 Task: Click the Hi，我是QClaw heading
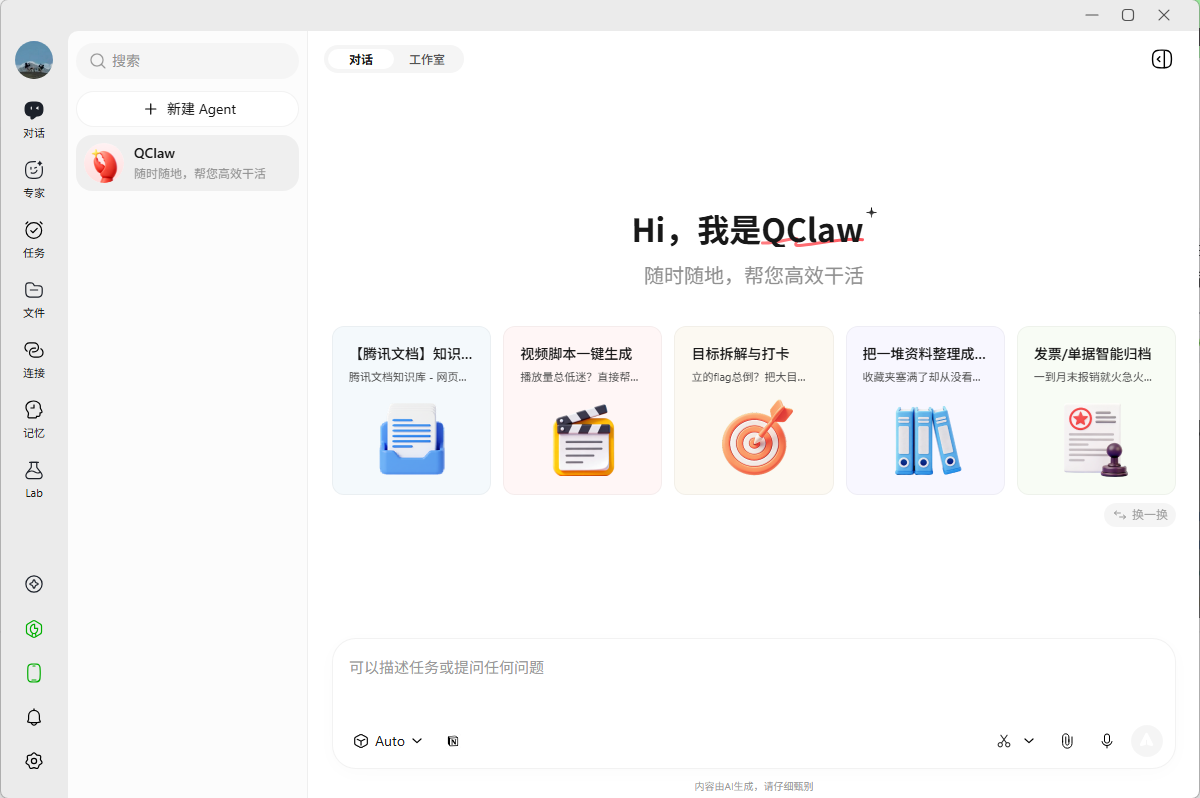click(x=748, y=230)
